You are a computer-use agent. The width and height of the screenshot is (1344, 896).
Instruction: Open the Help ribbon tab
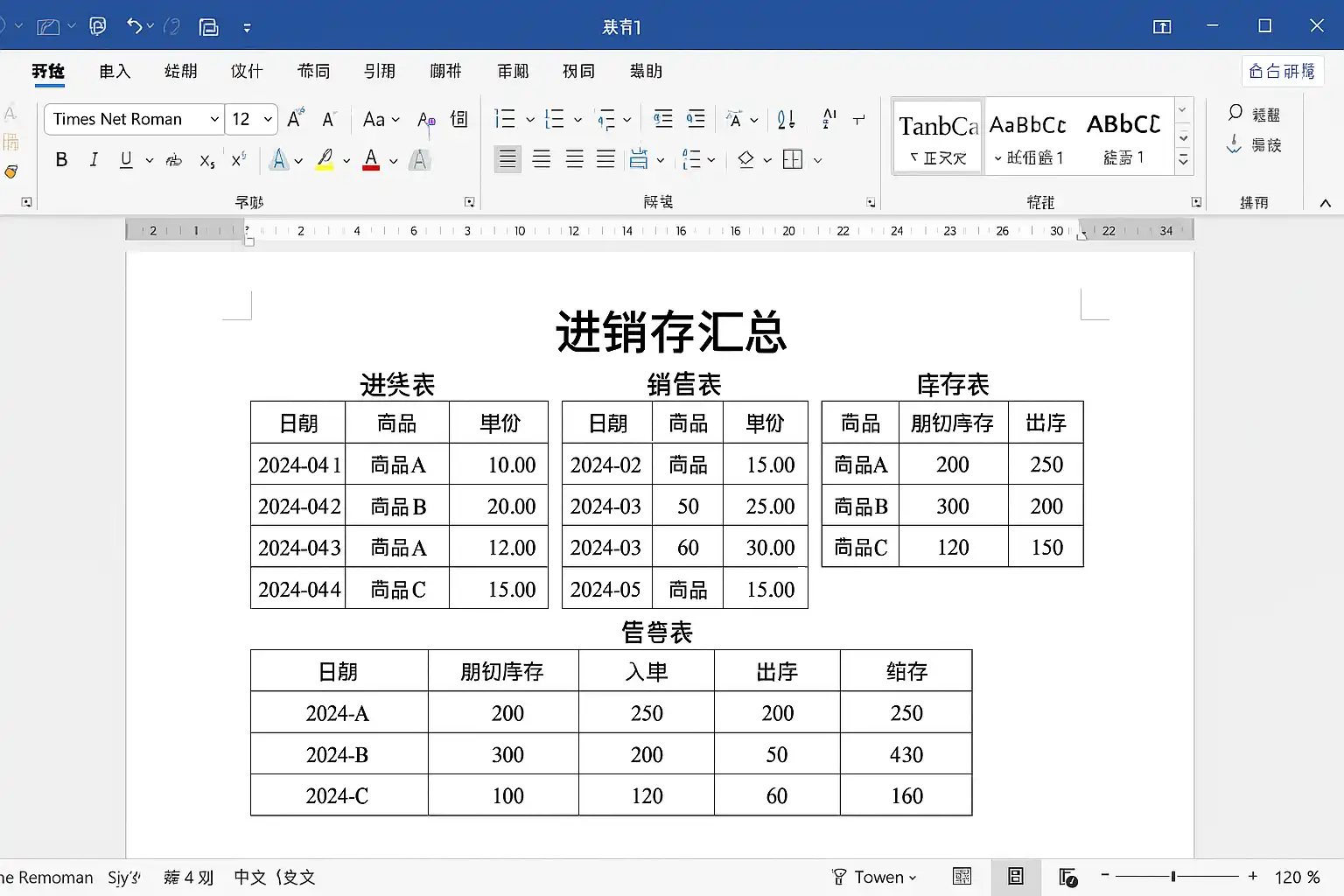[x=646, y=71]
